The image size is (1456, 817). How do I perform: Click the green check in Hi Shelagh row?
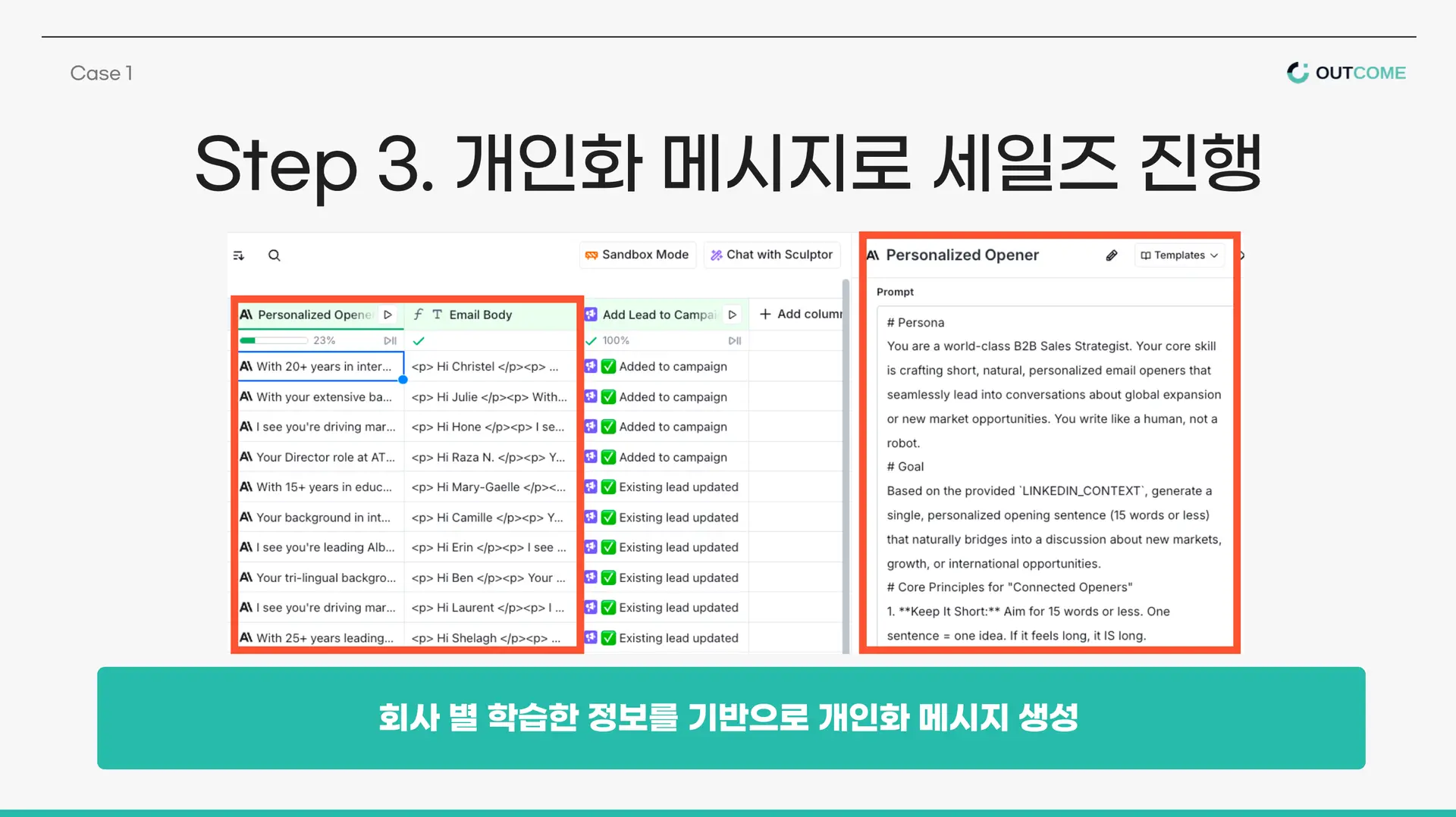pyautogui.click(x=608, y=637)
